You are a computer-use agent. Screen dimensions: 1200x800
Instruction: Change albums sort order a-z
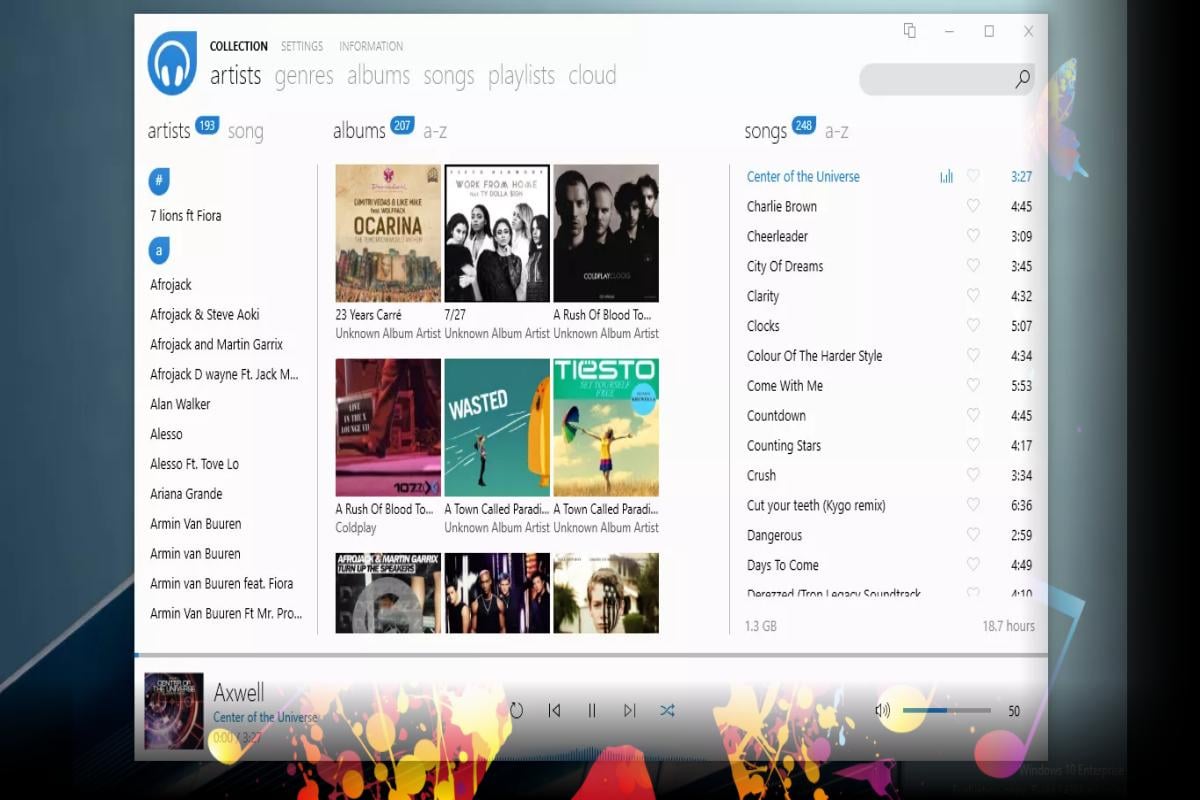pyautogui.click(x=435, y=131)
